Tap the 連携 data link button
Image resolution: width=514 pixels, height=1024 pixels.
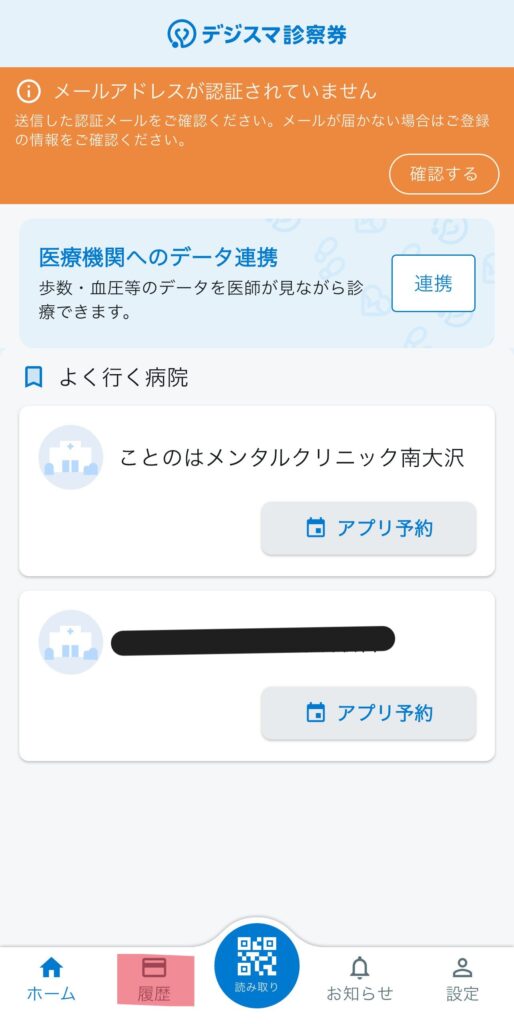pyautogui.click(x=433, y=283)
